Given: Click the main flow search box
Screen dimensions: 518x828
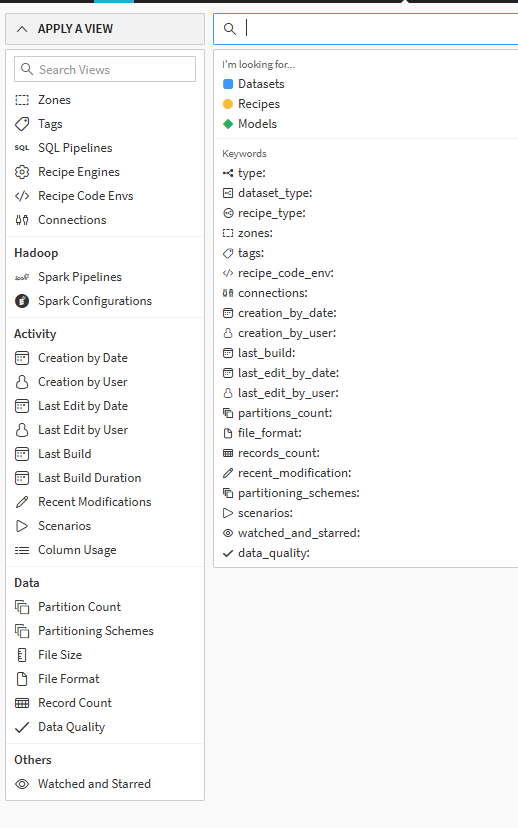Looking at the screenshot, I should point(365,29).
